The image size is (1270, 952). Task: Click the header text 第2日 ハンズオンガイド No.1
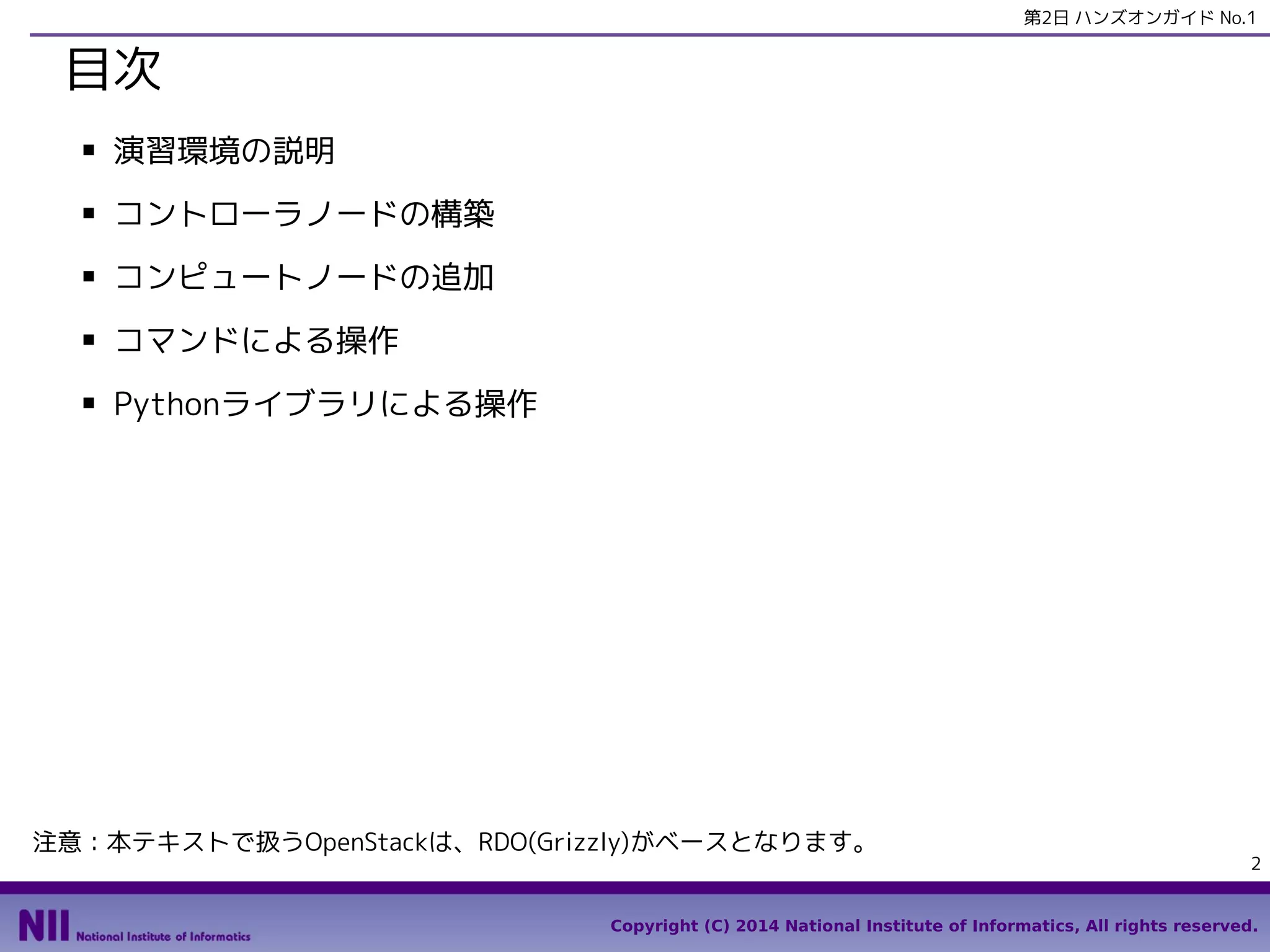[1139, 18]
